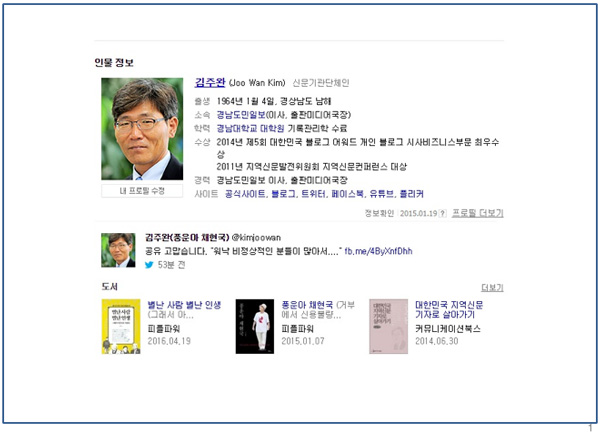Image resolution: width=600 pixels, height=437 pixels.
Task: Open the large profile photo of 김주완
Action: point(142,129)
